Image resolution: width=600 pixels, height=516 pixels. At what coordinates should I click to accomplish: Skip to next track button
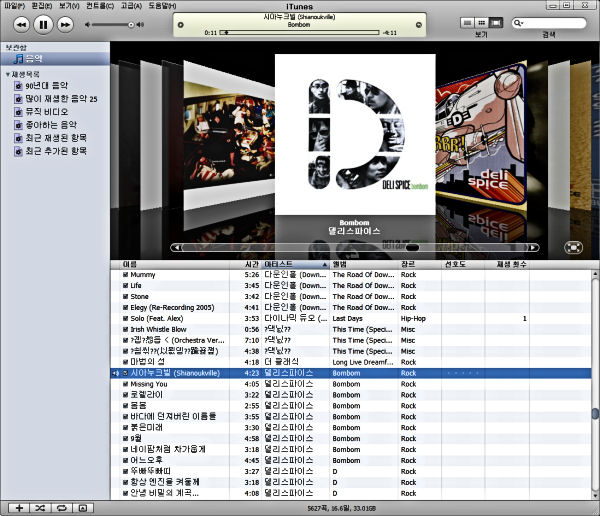point(65,25)
